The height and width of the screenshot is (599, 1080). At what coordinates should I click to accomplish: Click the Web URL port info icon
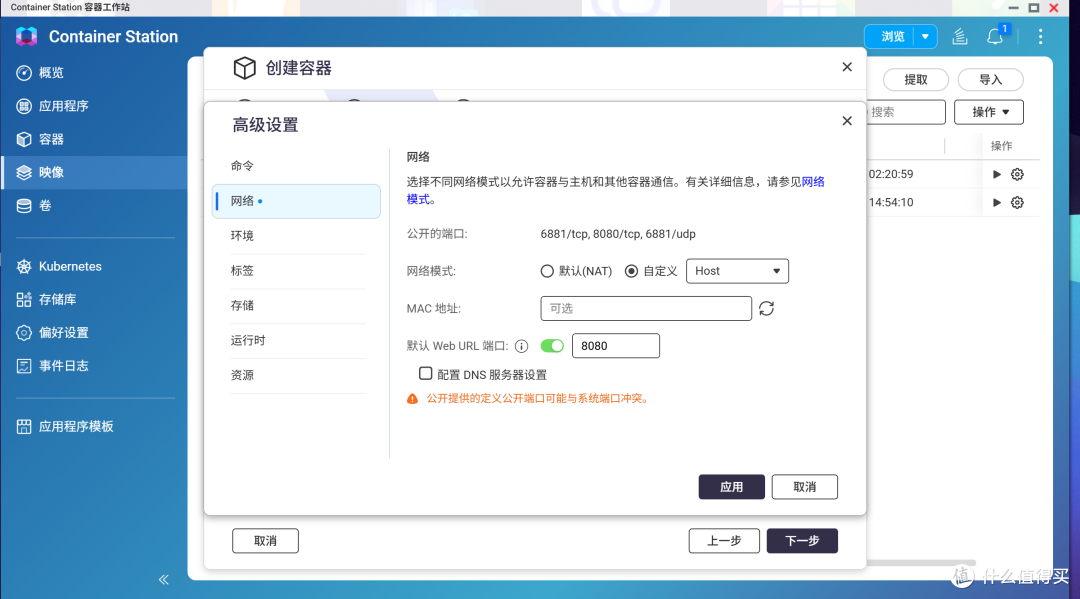pos(521,346)
